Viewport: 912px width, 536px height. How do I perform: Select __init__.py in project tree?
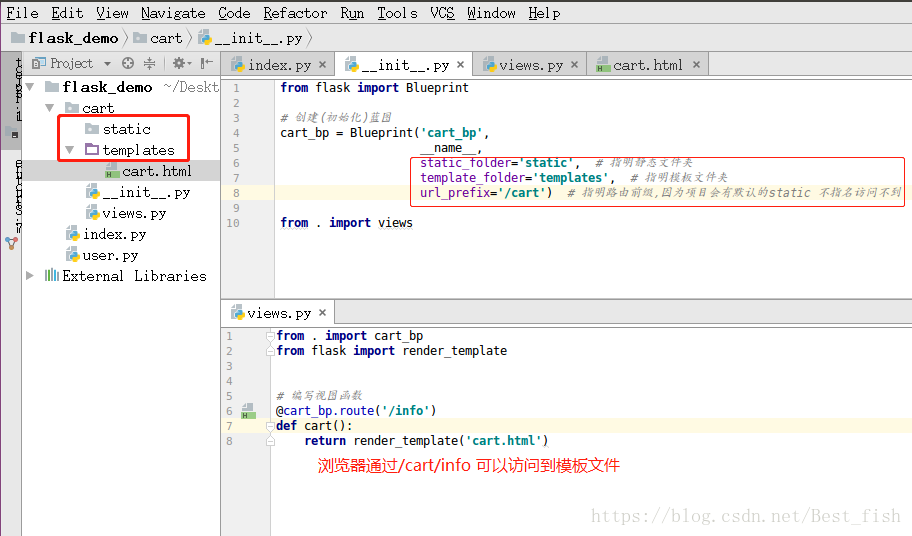click(146, 192)
